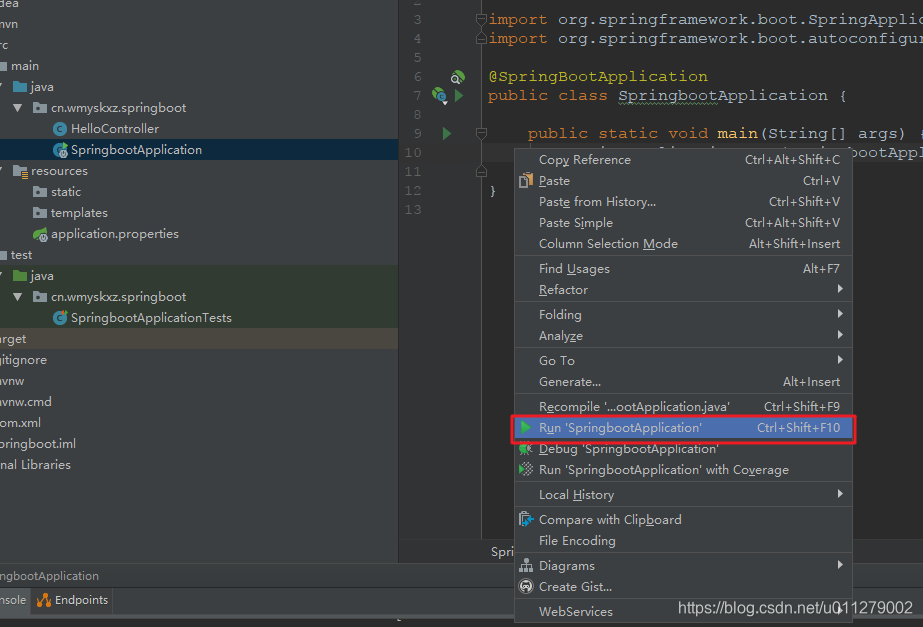The height and width of the screenshot is (627, 923).
Task: Click the @SpringBootApplication annotation in editor
Action: click(598, 77)
